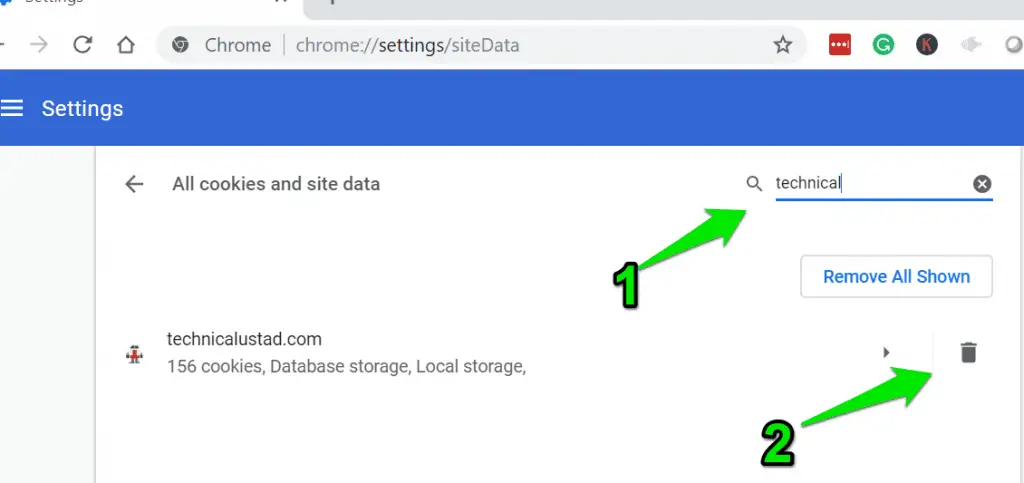The image size is (1024, 483).
Task: Click the technicalustad.com favicon
Action: (x=135, y=354)
